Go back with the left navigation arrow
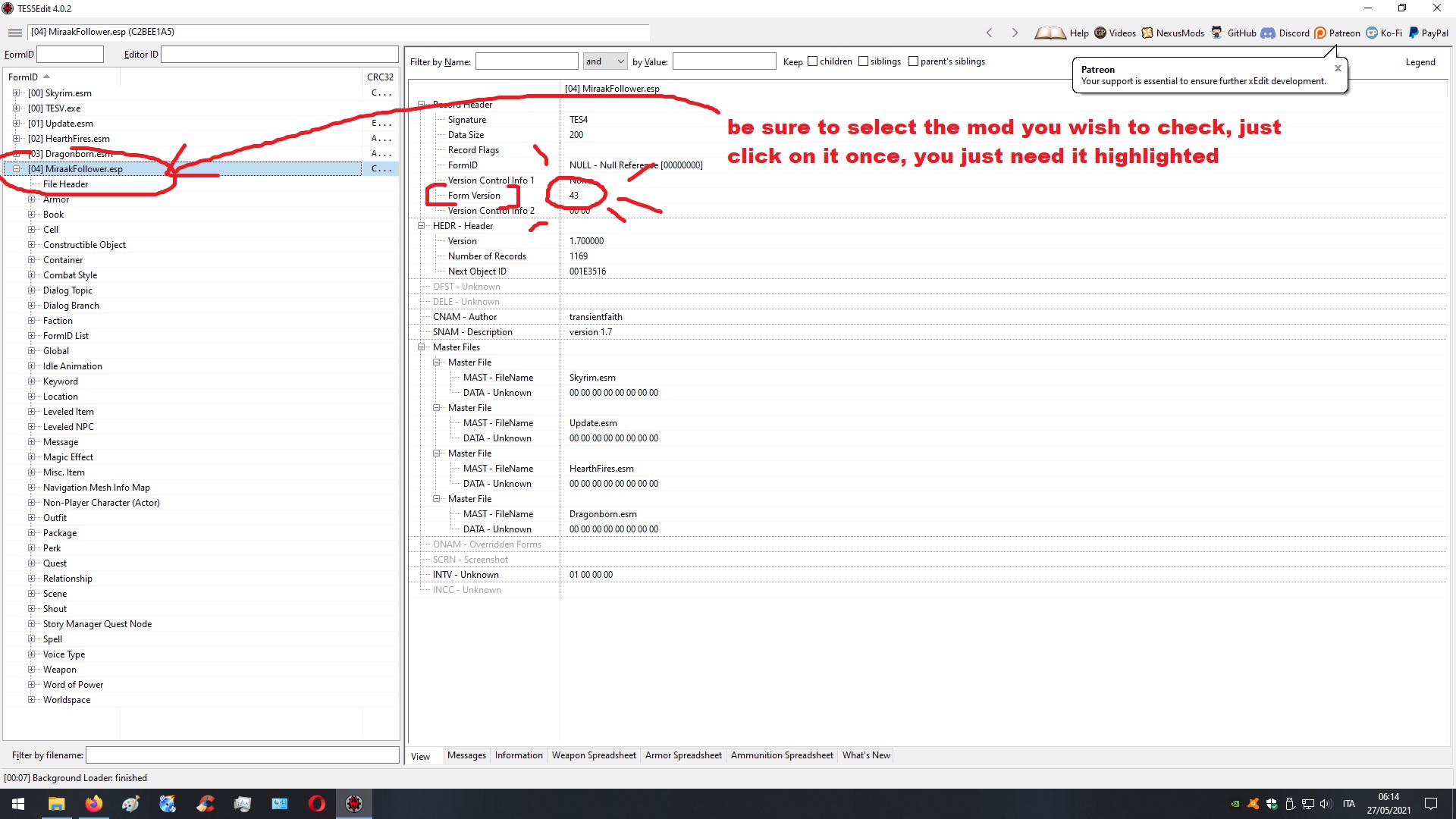1456x819 pixels. tap(989, 33)
